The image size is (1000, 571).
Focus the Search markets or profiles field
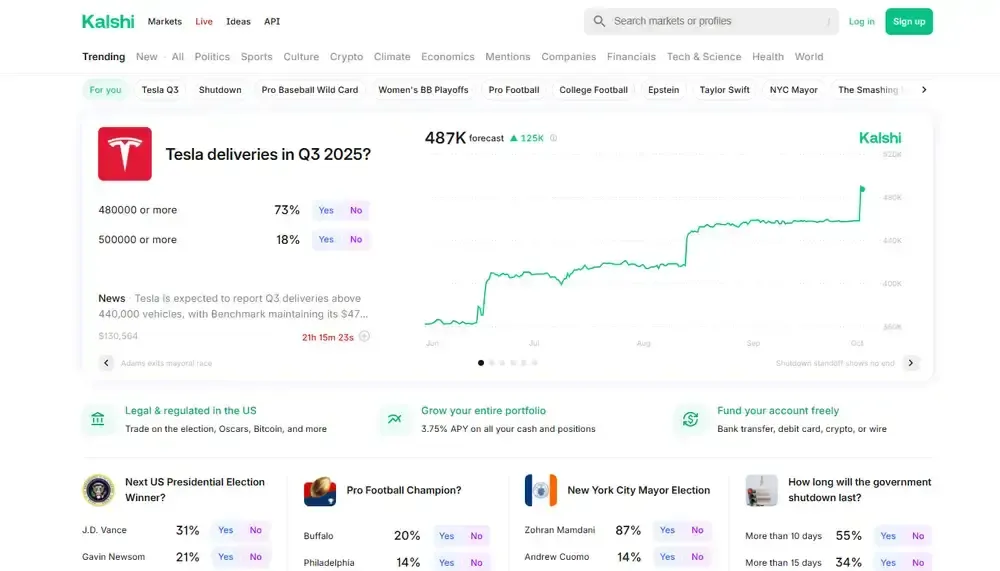point(711,21)
